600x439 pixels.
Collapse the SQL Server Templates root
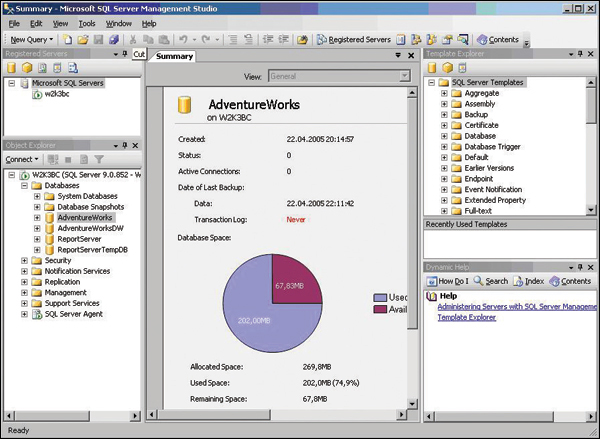coord(432,83)
